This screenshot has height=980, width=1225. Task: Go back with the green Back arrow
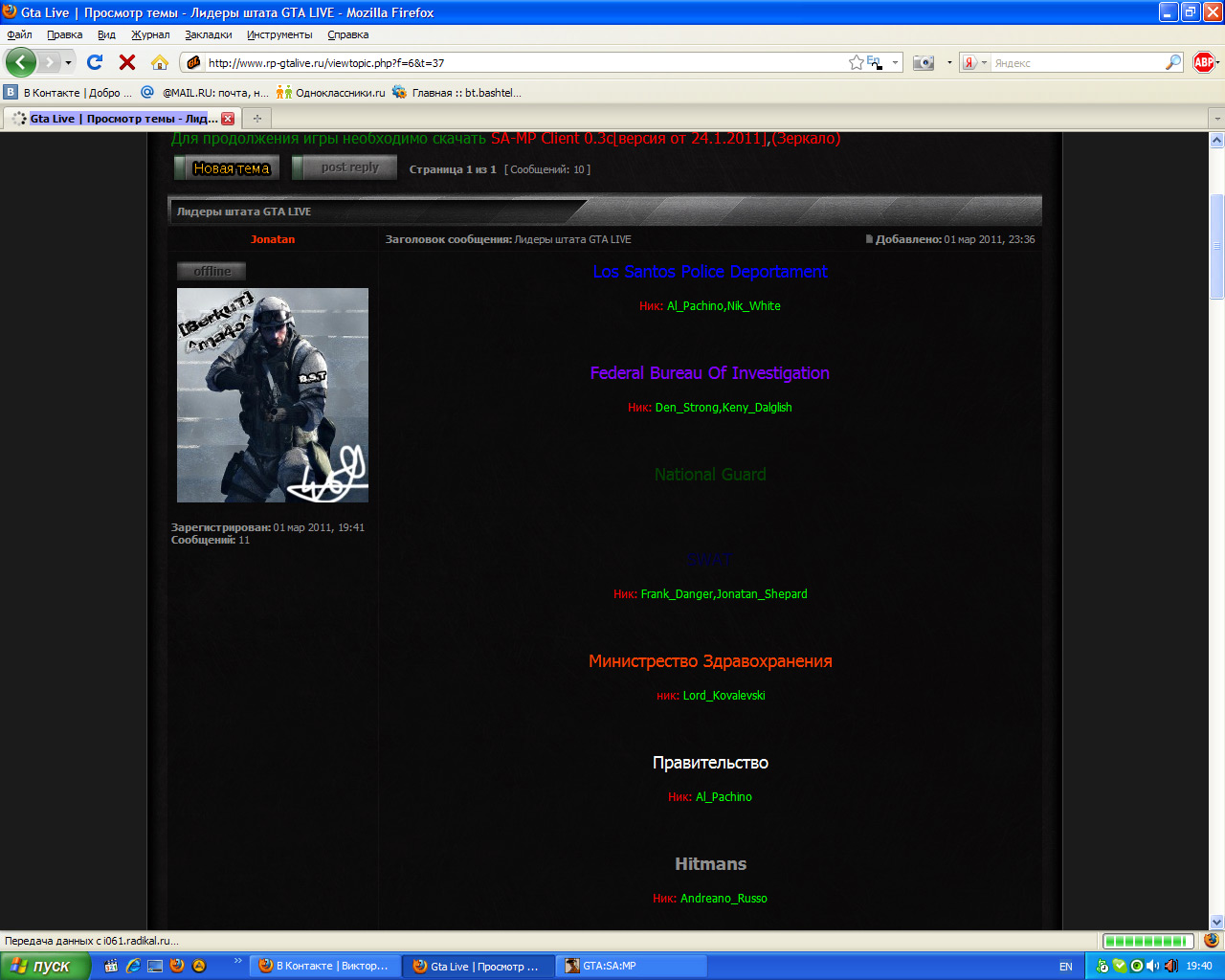coord(20,62)
